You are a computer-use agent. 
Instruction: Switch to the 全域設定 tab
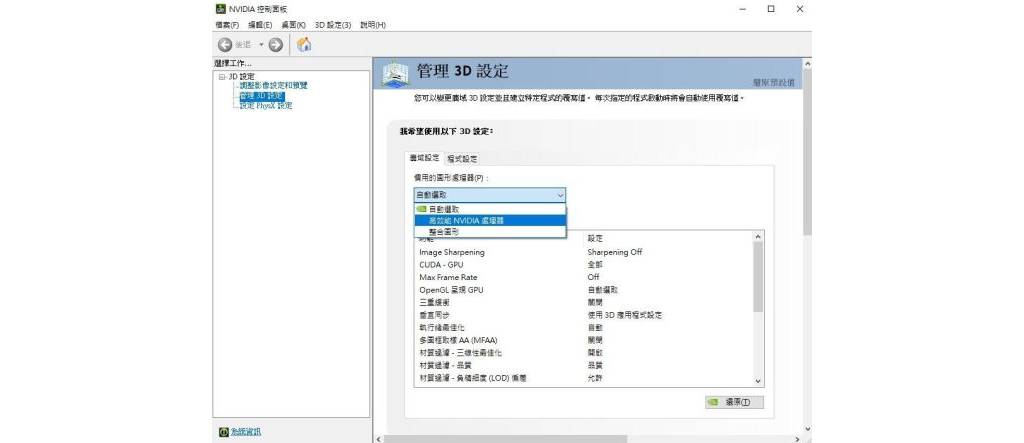(x=424, y=158)
